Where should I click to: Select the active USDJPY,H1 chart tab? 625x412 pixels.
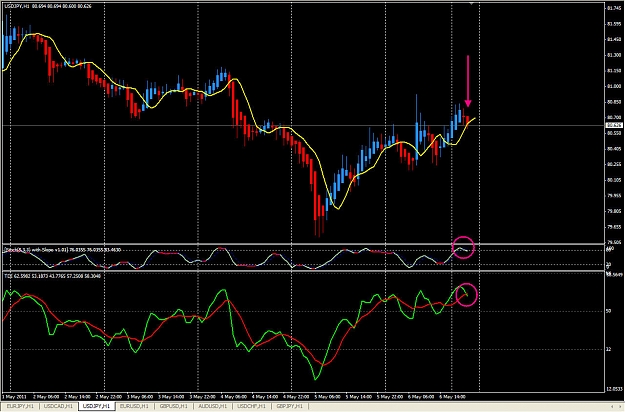tap(97, 406)
